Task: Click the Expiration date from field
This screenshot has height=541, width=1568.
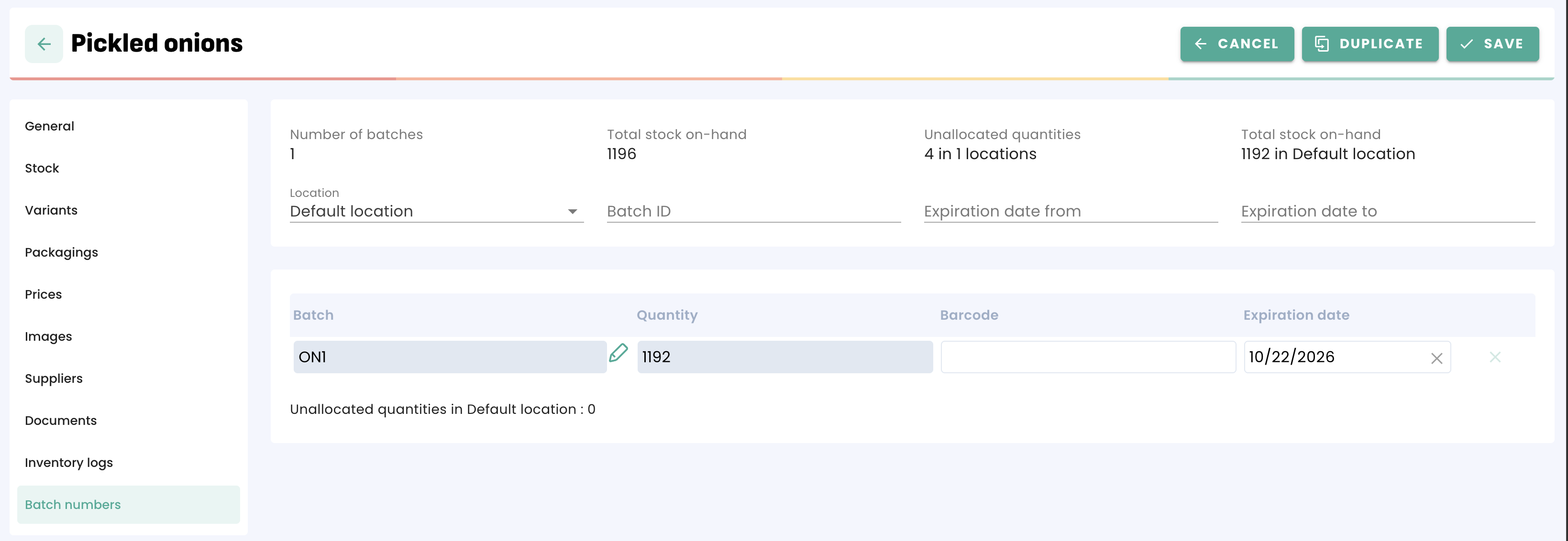Action: 1070,211
